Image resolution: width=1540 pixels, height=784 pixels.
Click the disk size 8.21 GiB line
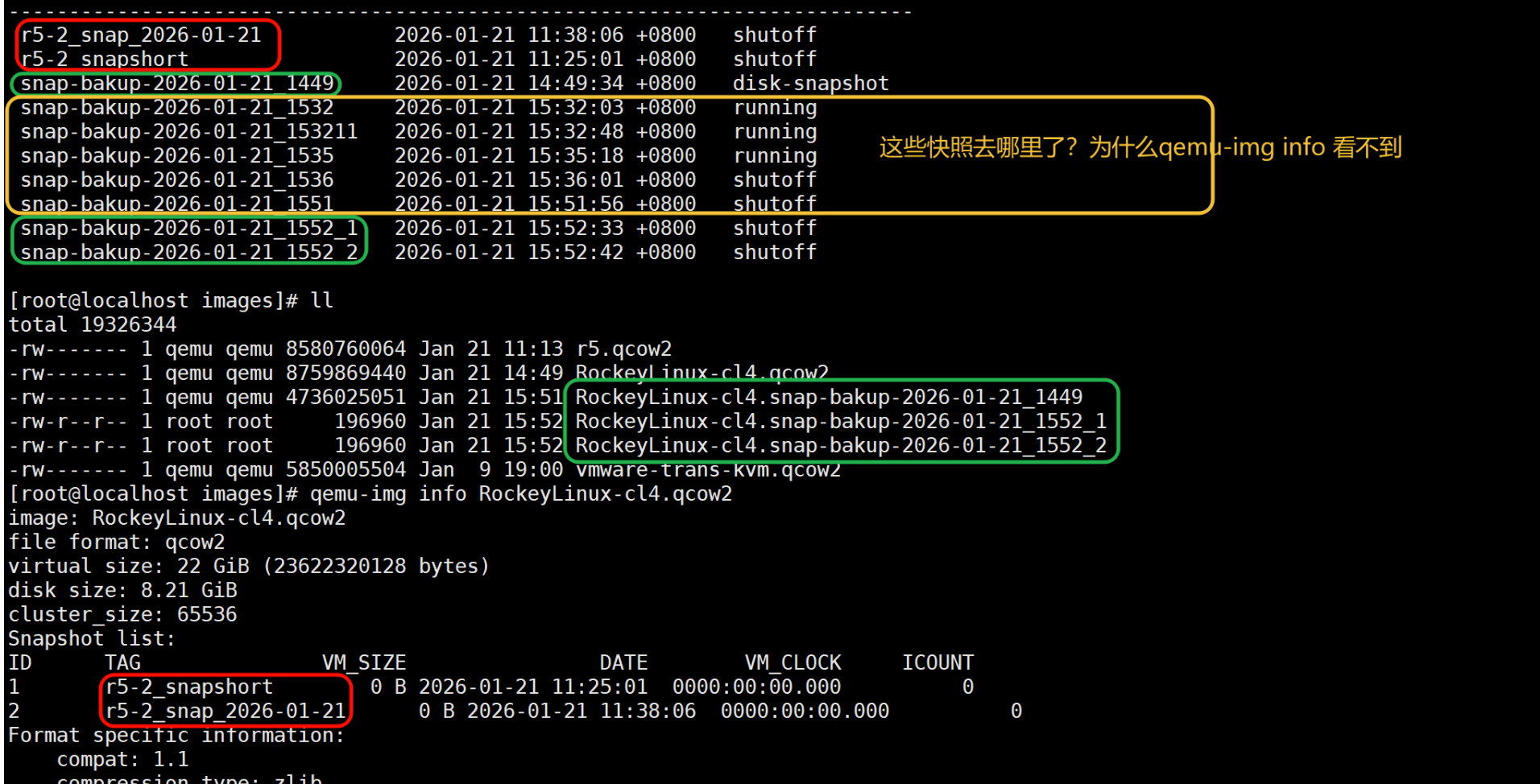(122, 591)
